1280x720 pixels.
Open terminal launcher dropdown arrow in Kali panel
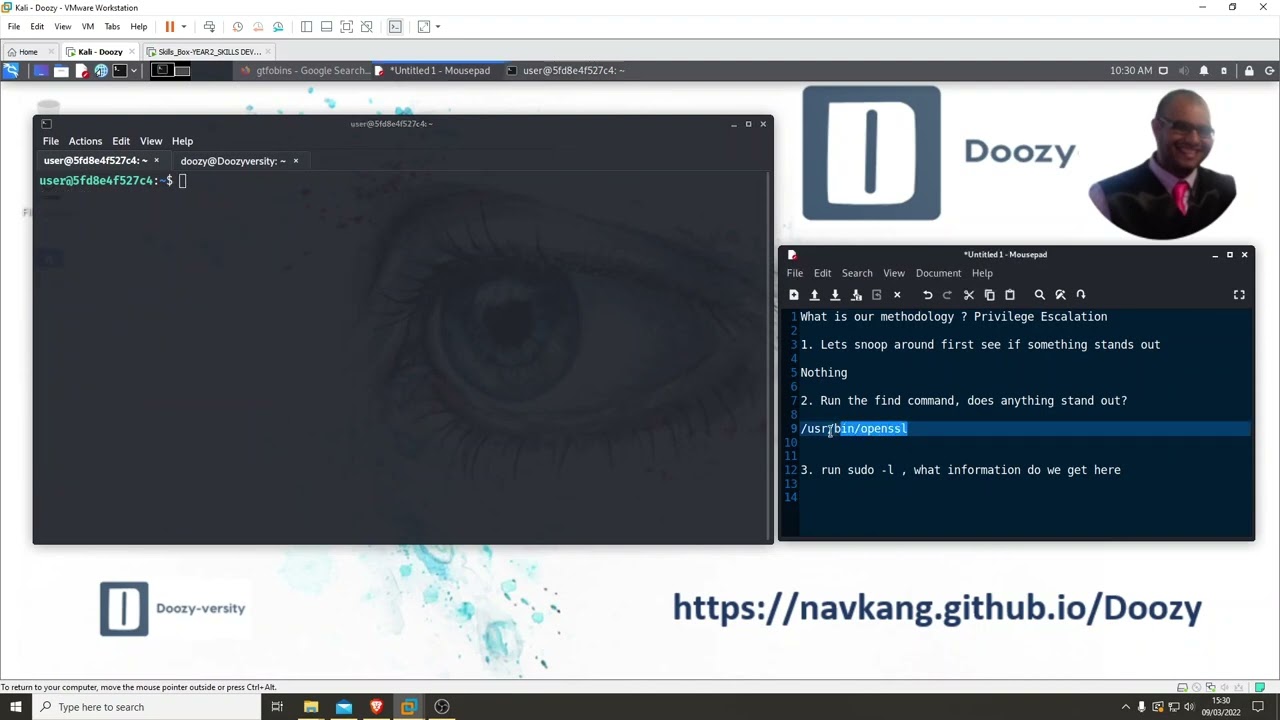point(133,71)
